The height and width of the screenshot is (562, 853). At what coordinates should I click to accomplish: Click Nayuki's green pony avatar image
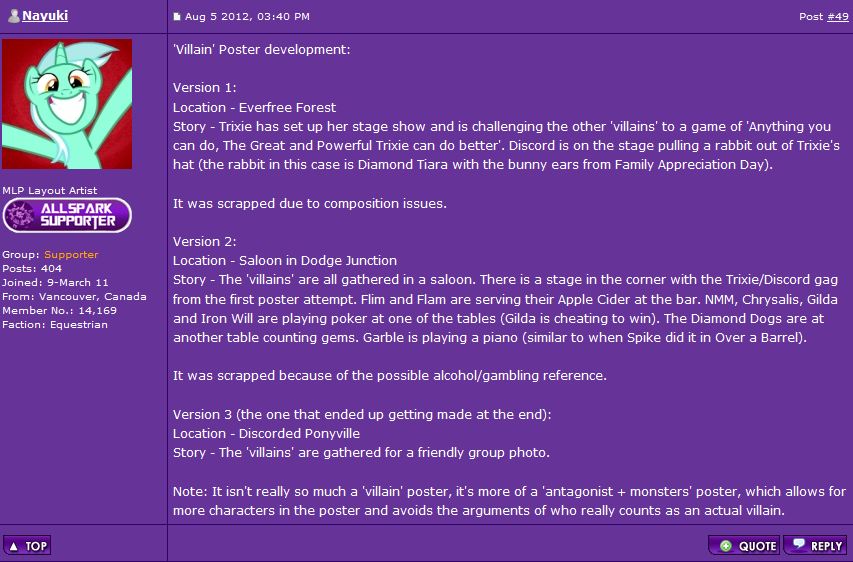tap(68, 104)
